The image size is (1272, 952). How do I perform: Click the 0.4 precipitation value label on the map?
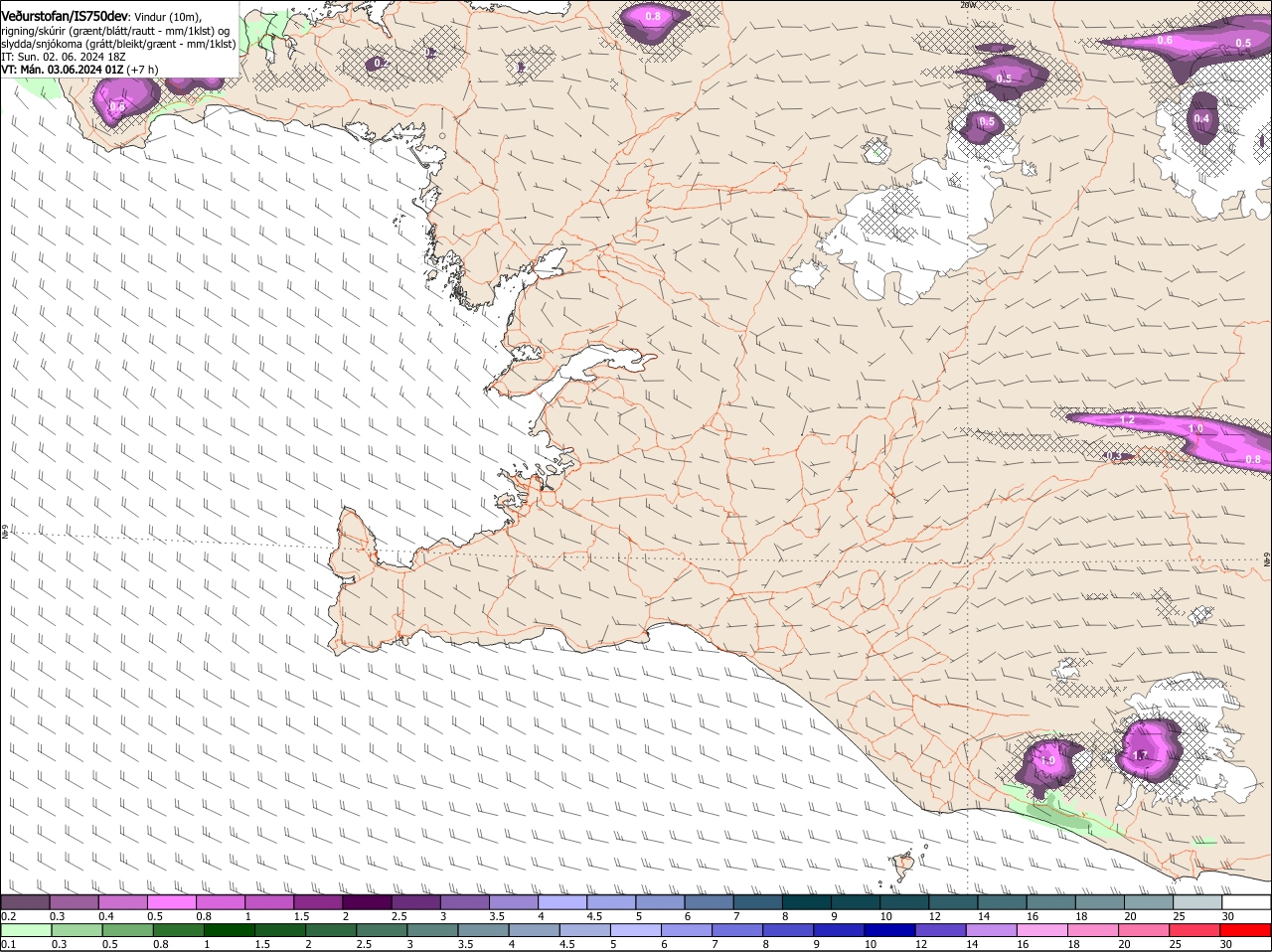(x=1201, y=119)
